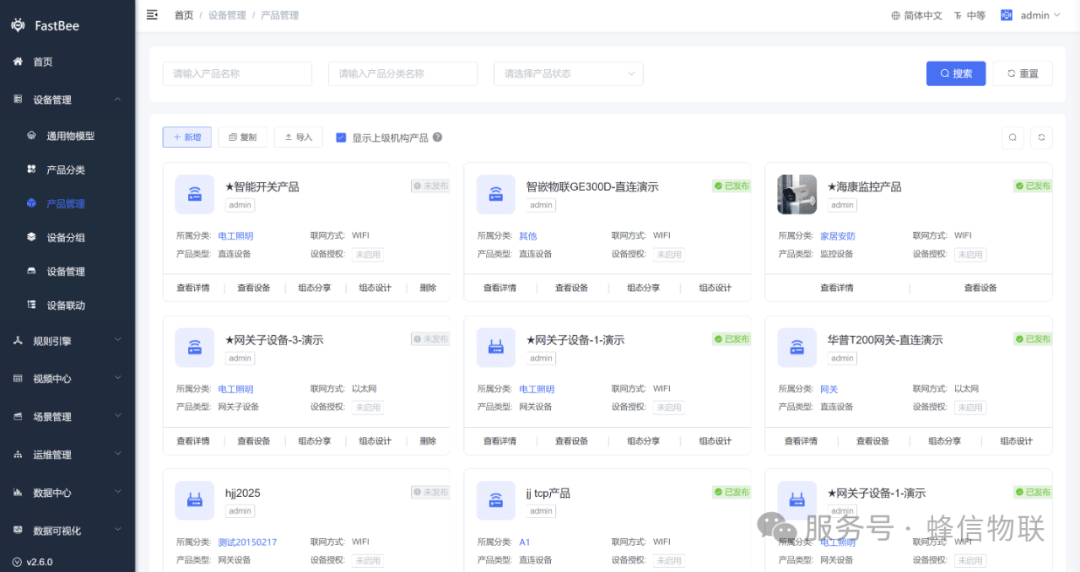The width and height of the screenshot is (1080, 572).
Task: Switch language via 简体中文 globe icon
Action: click(916, 15)
